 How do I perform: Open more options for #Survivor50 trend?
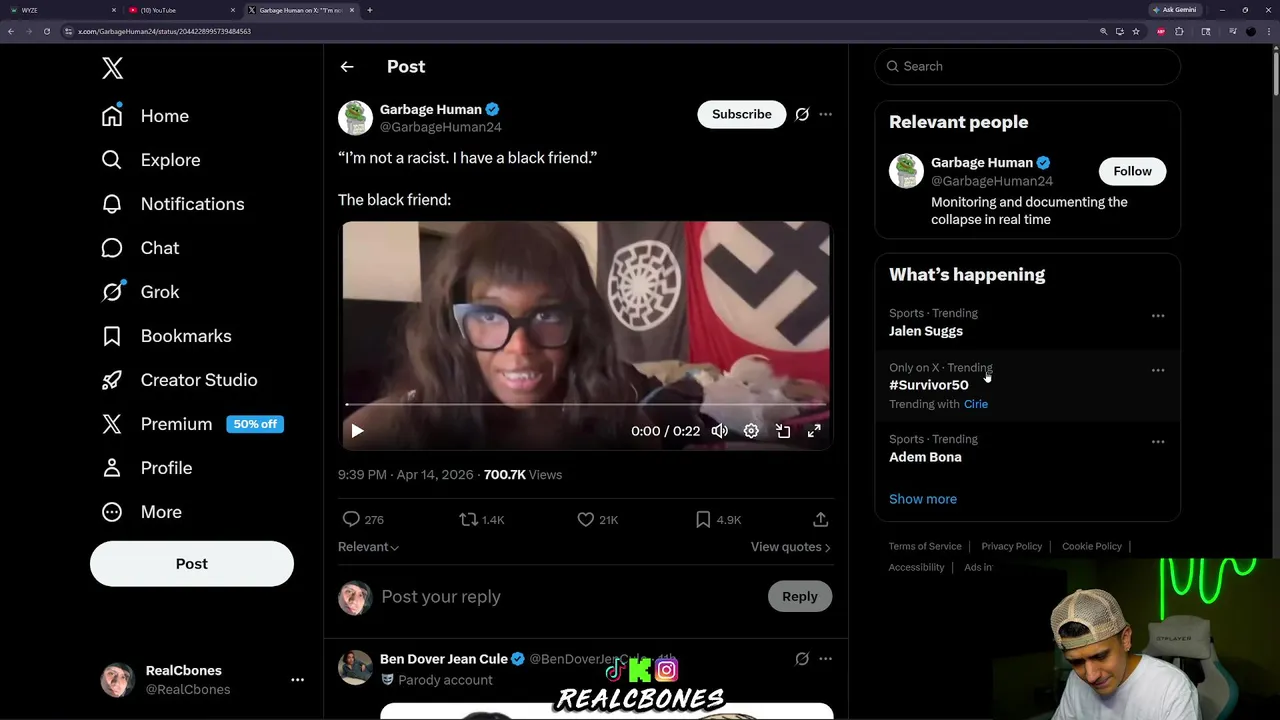[1158, 370]
